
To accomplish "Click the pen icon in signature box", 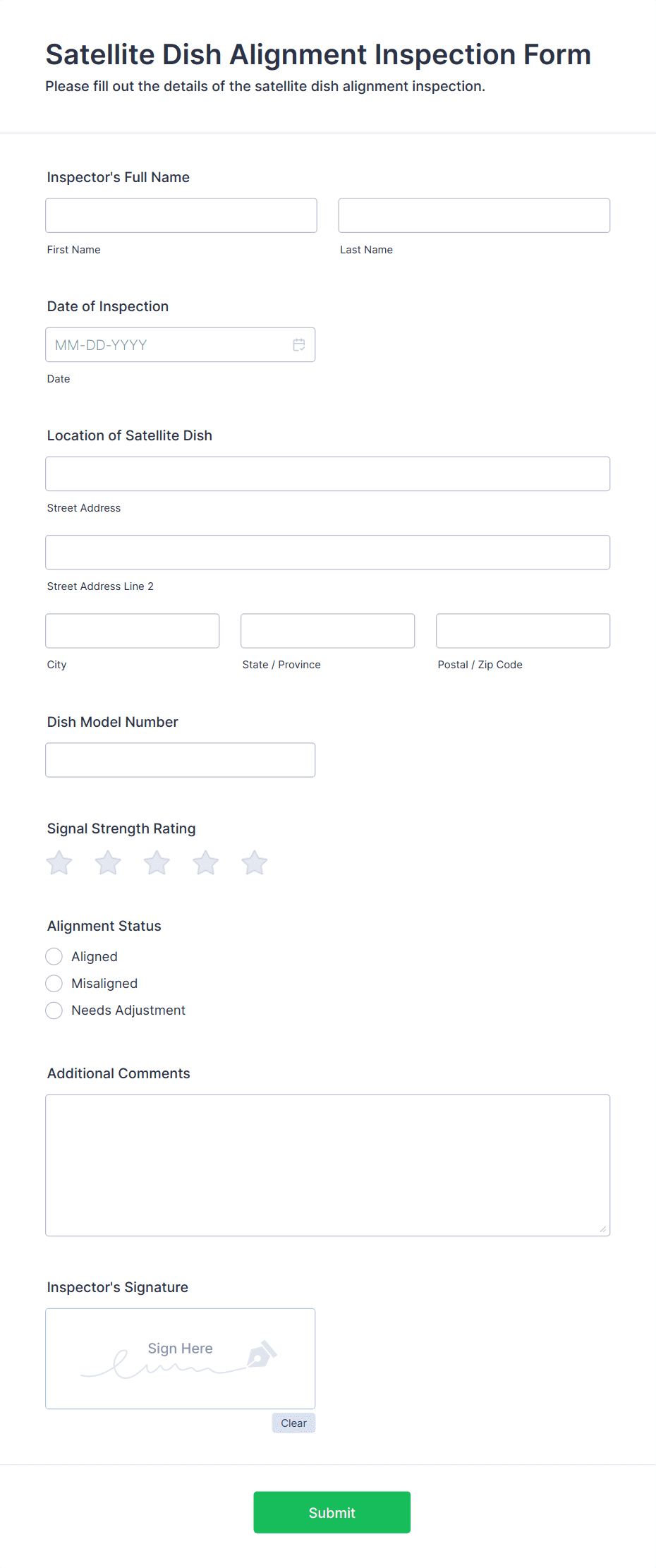I will (x=262, y=1354).
